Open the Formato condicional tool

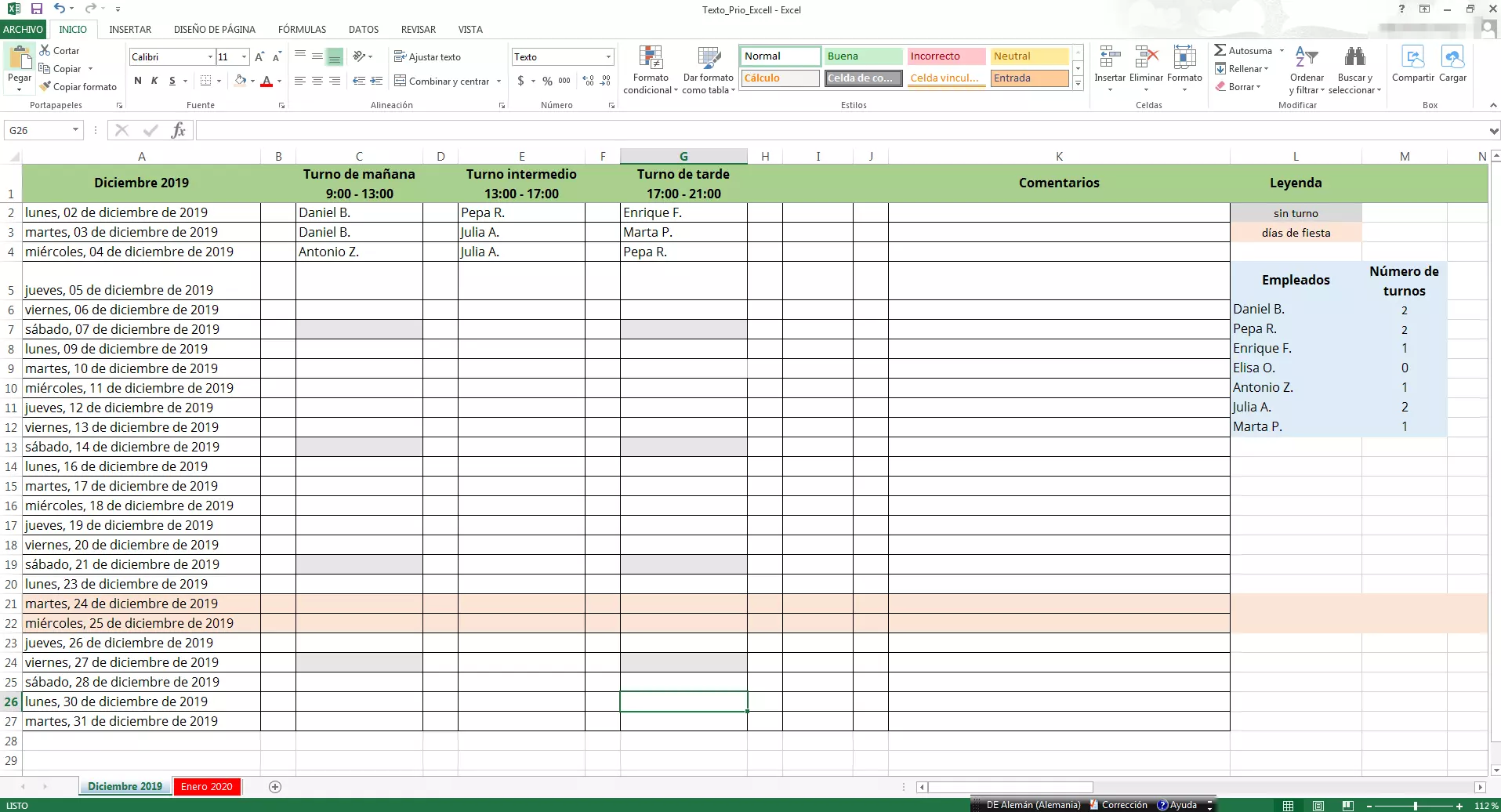click(x=650, y=69)
